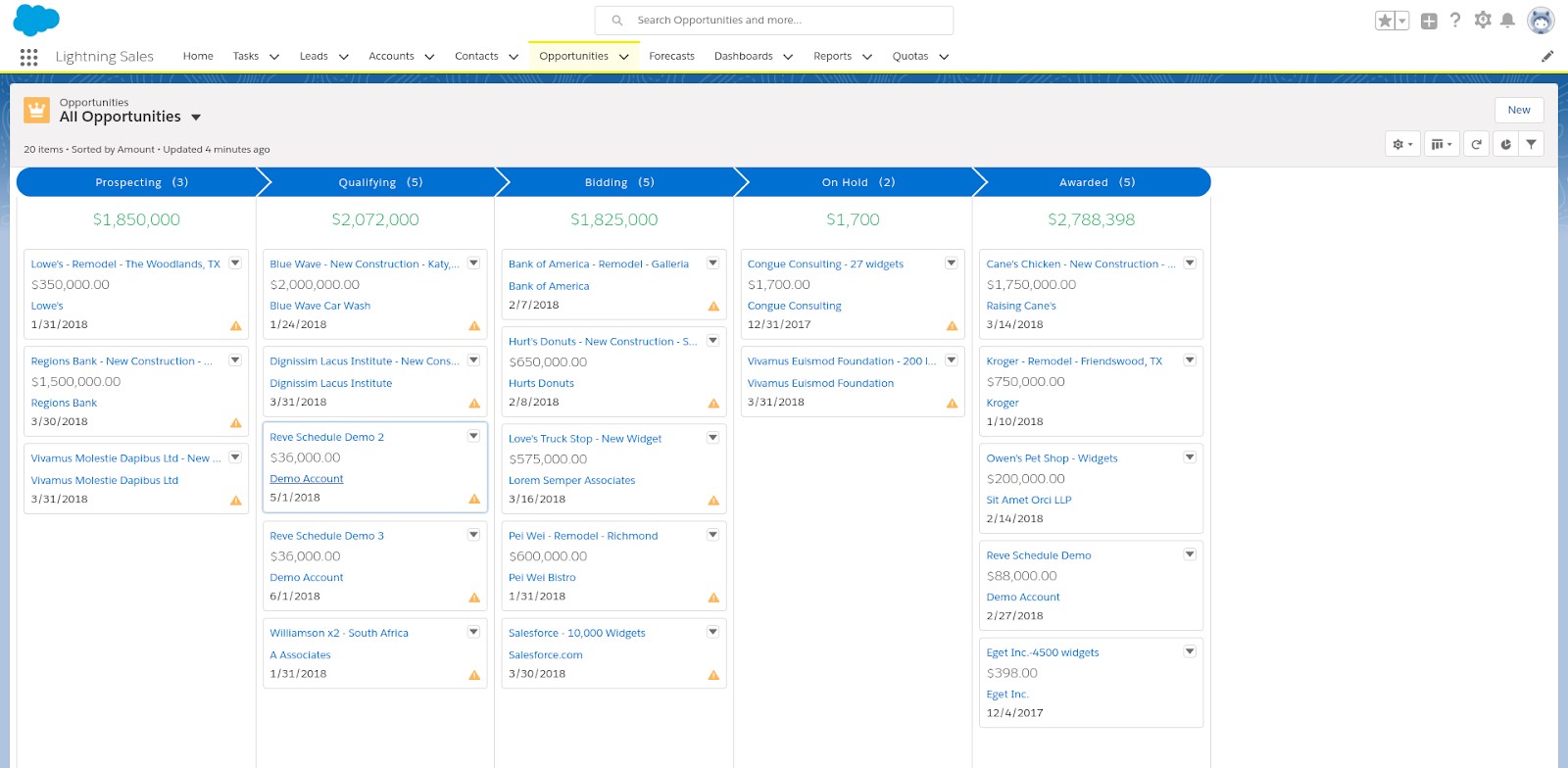Click warning icon on Salesforce 10,000 Widgets card
This screenshot has height=768, width=1568.
pos(713,674)
